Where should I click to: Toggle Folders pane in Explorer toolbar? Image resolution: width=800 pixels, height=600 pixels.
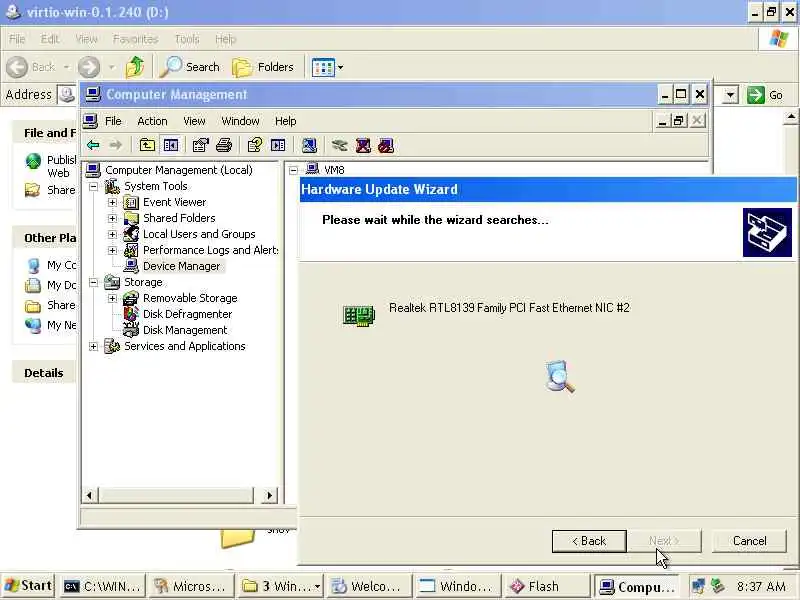pyautogui.click(x=263, y=67)
